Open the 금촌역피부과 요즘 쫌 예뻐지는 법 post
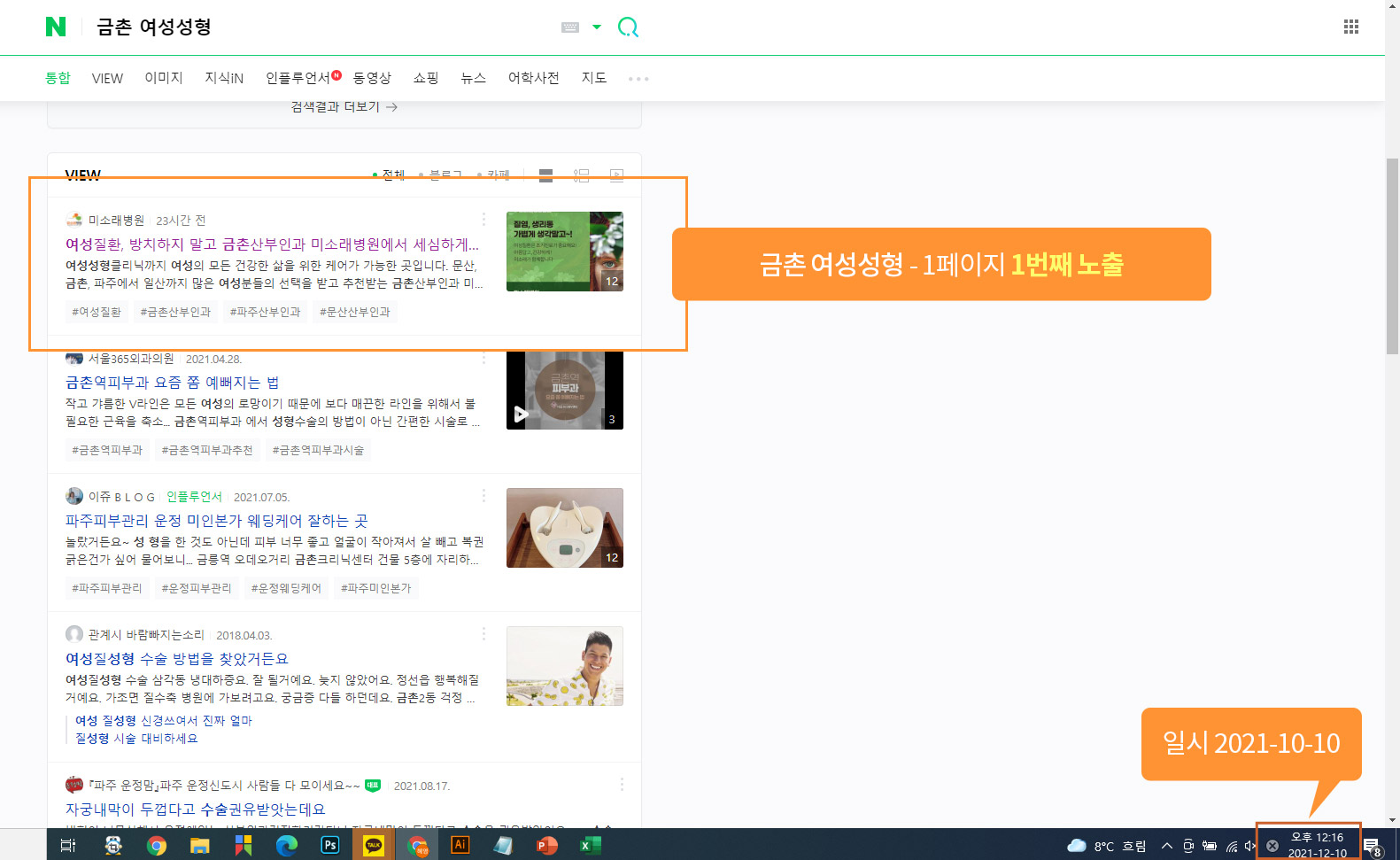The width and height of the screenshot is (1400, 860). 173,383
